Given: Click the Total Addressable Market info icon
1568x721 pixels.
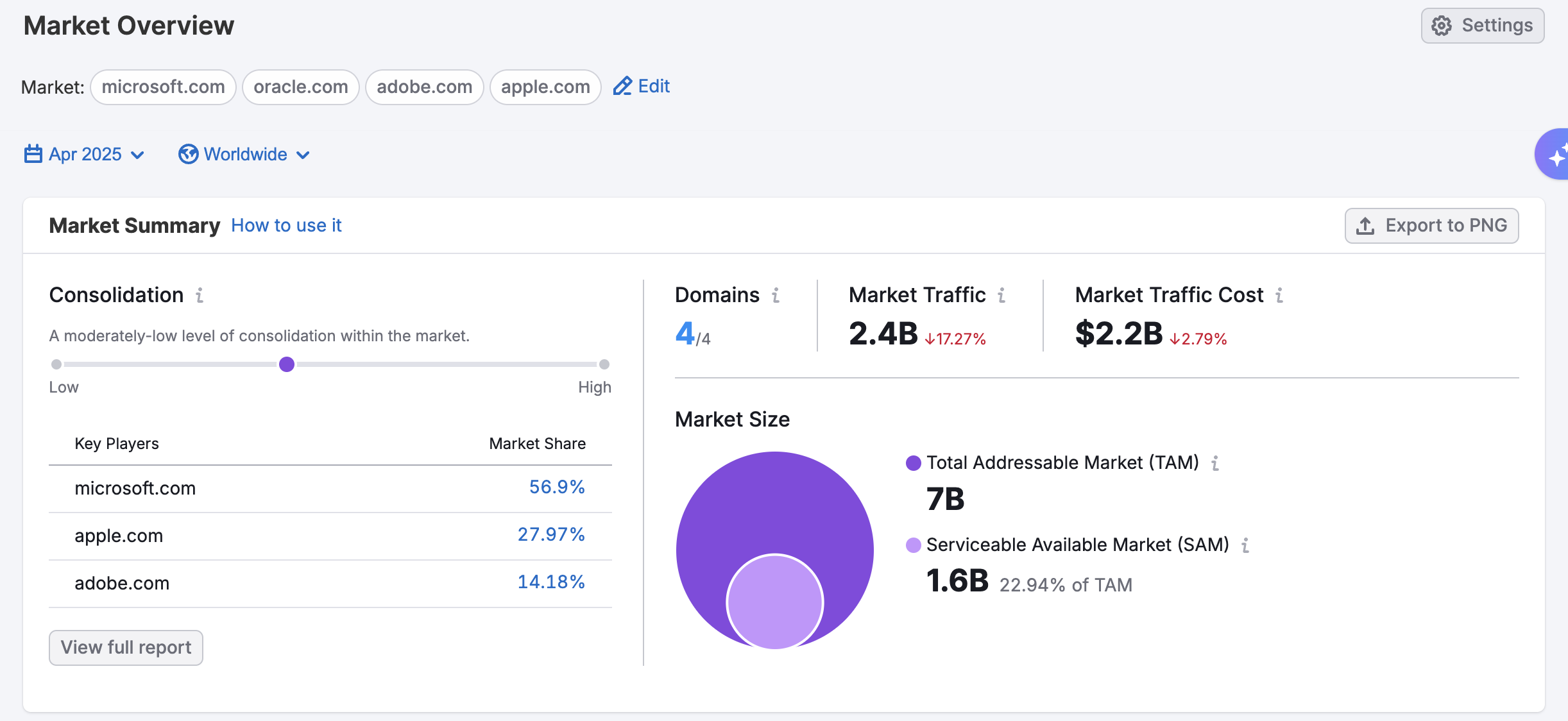Looking at the screenshot, I should point(1215,463).
